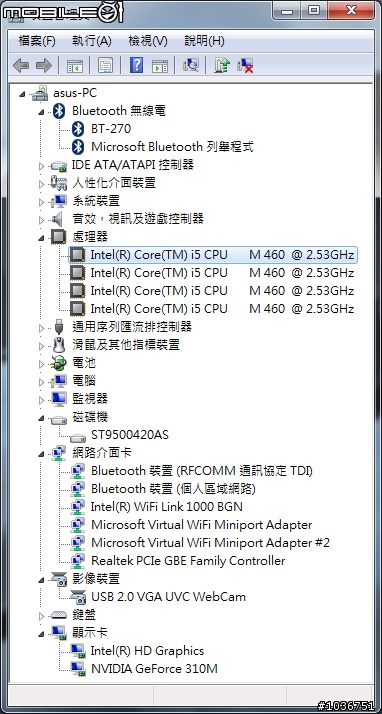Viewport: 382px width, 714px height.
Task: Click the Bluetooth 無線電 category icon
Action: (59, 111)
